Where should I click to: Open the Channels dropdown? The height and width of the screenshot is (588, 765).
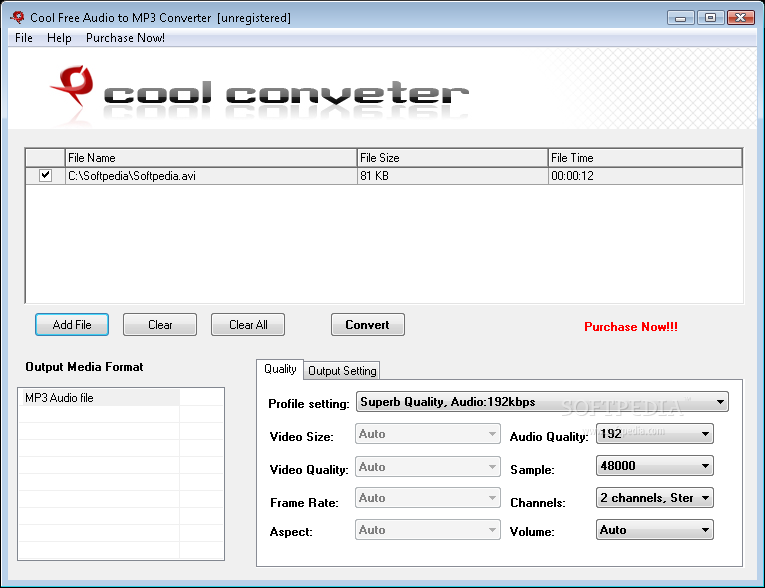(655, 498)
